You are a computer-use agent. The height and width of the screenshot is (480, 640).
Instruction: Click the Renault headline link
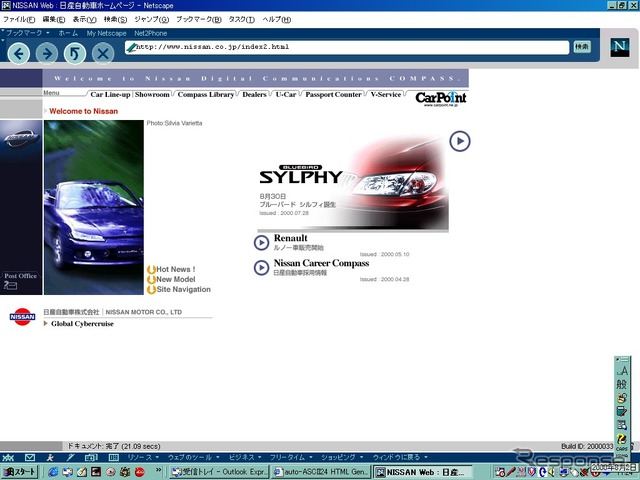(291, 238)
